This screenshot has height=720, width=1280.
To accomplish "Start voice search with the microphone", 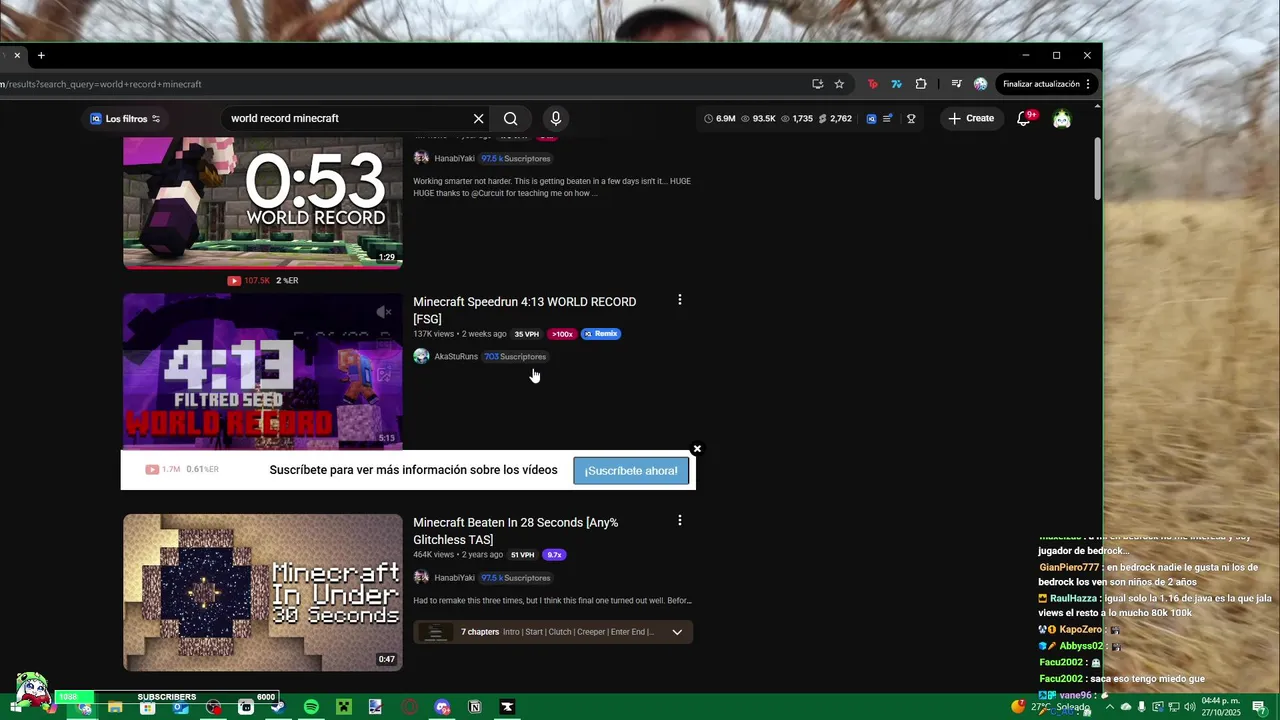I will 556,118.
